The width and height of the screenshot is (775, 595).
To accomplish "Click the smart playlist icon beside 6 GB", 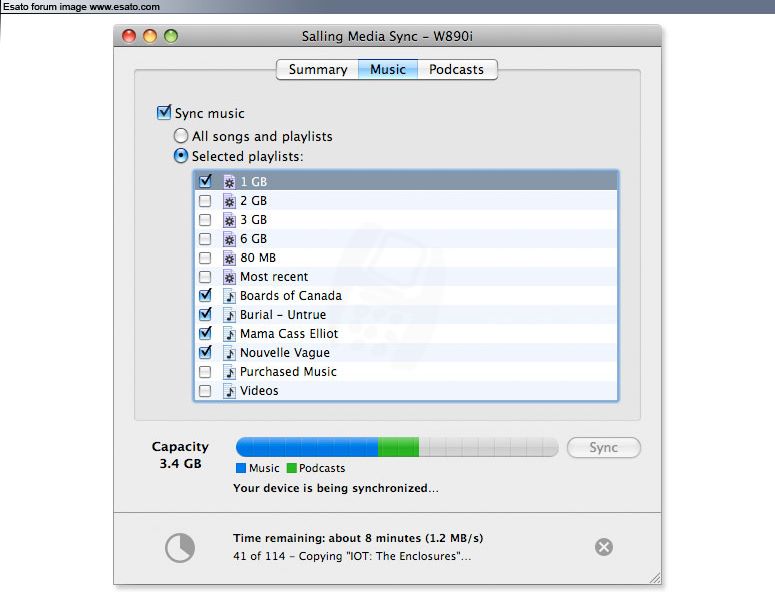I will tap(229, 239).
